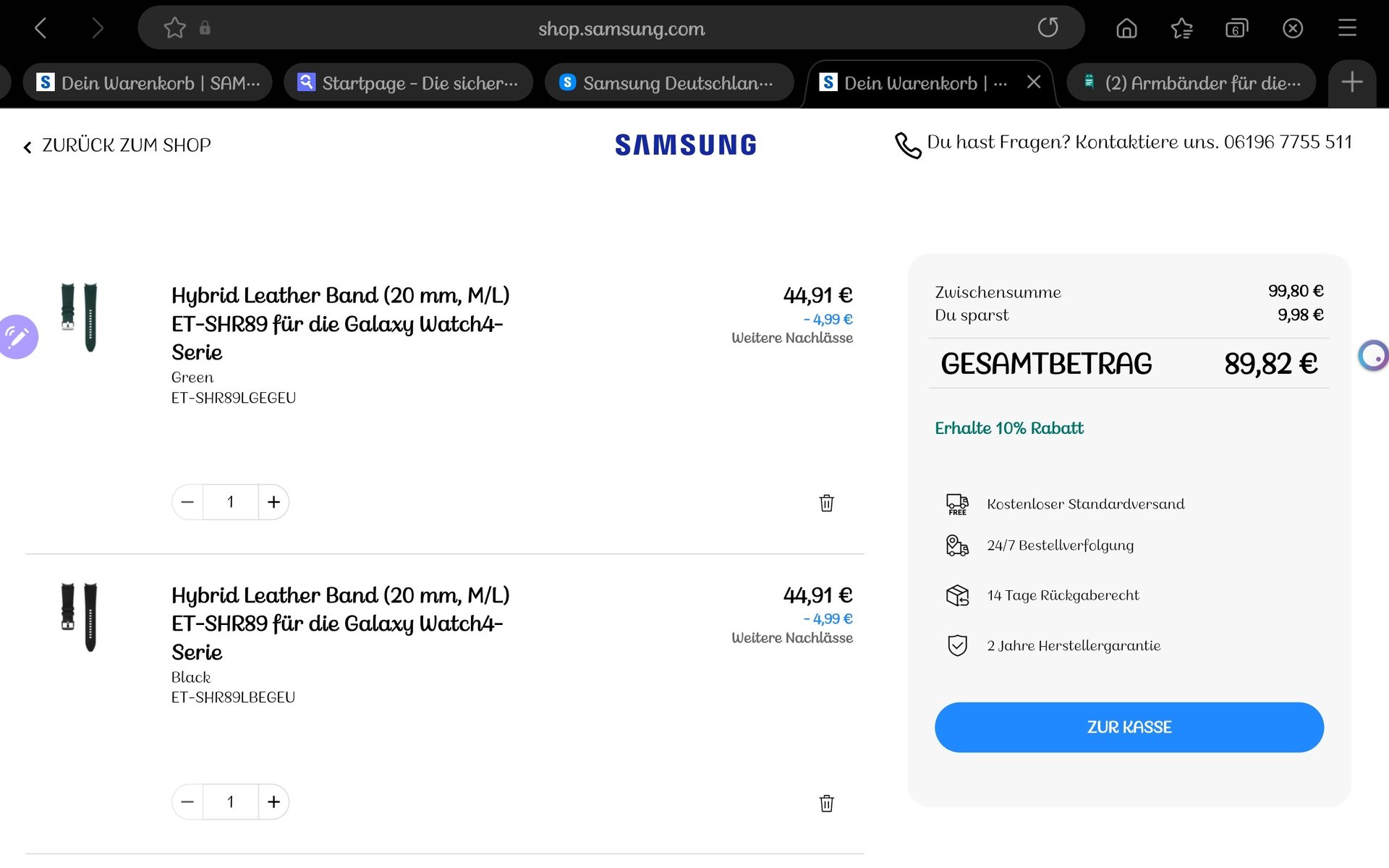Switch to the Samsung Deutschland tab

(669, 83)
